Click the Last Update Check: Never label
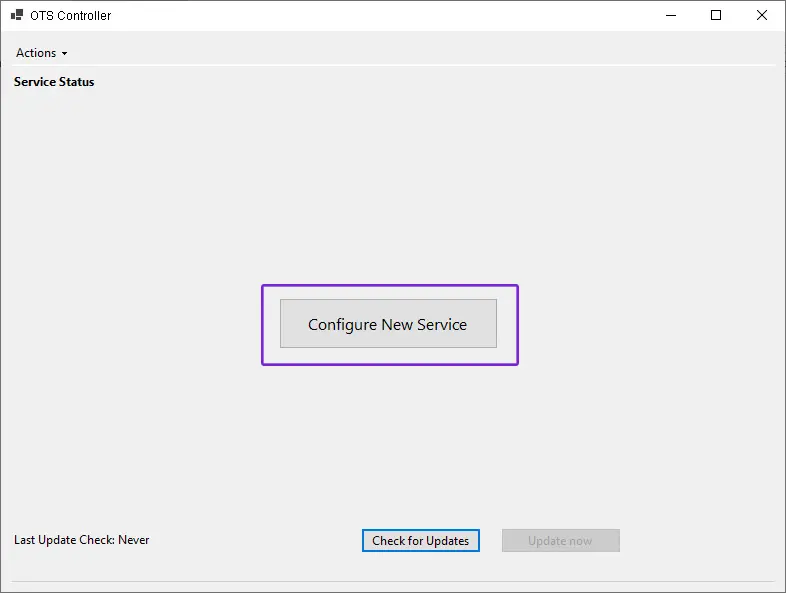 [81, 540]
